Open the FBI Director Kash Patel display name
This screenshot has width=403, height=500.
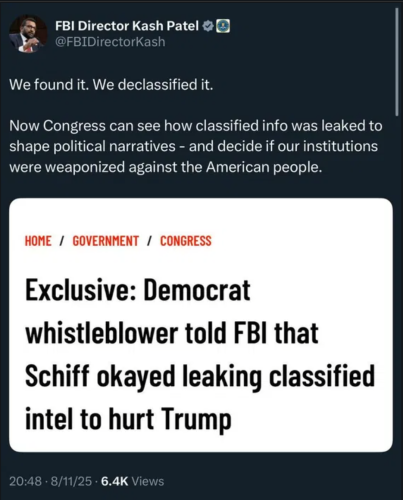tap(127, 26)
